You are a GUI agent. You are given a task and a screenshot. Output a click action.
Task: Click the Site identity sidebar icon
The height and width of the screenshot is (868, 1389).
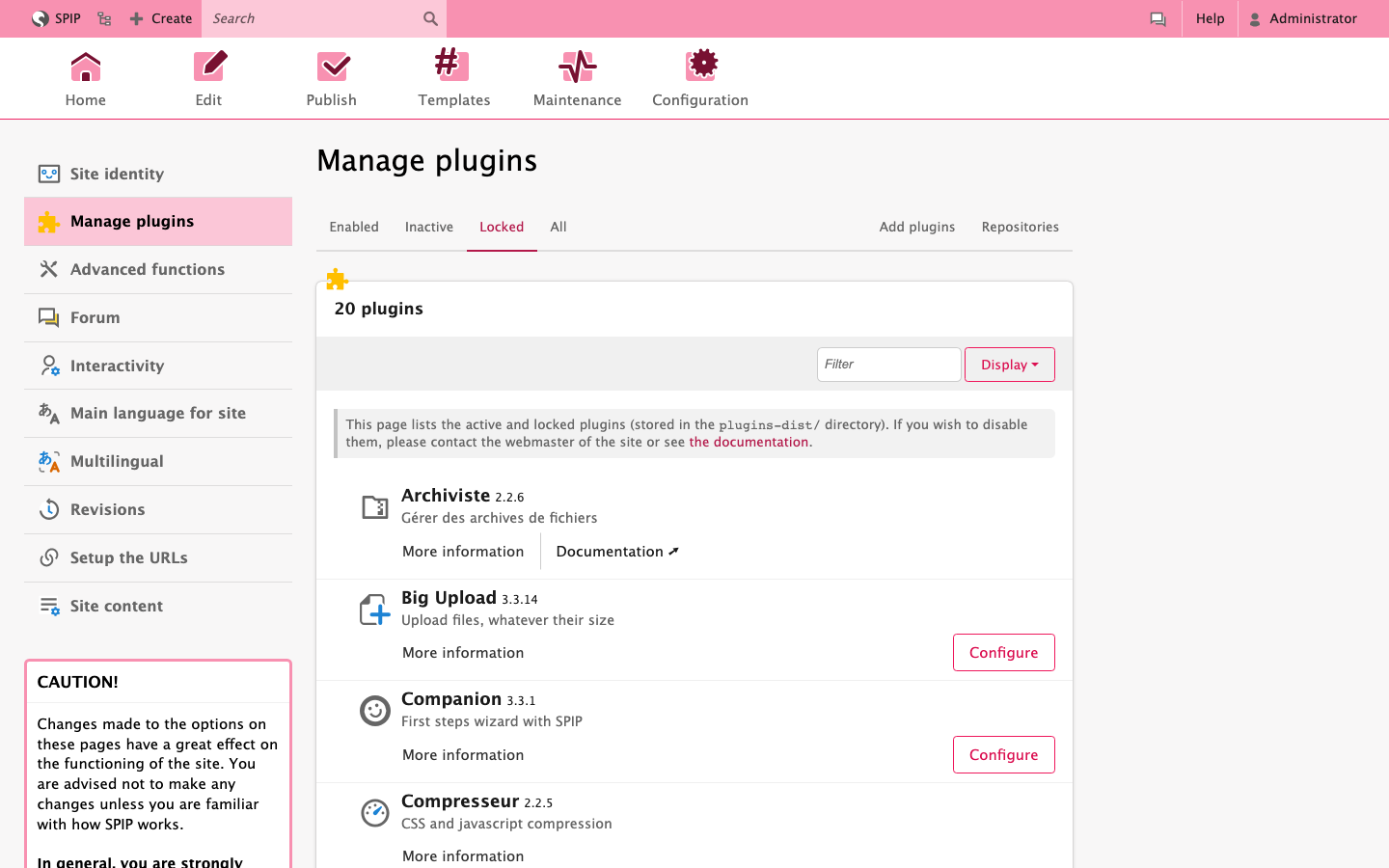pos(49,174)
